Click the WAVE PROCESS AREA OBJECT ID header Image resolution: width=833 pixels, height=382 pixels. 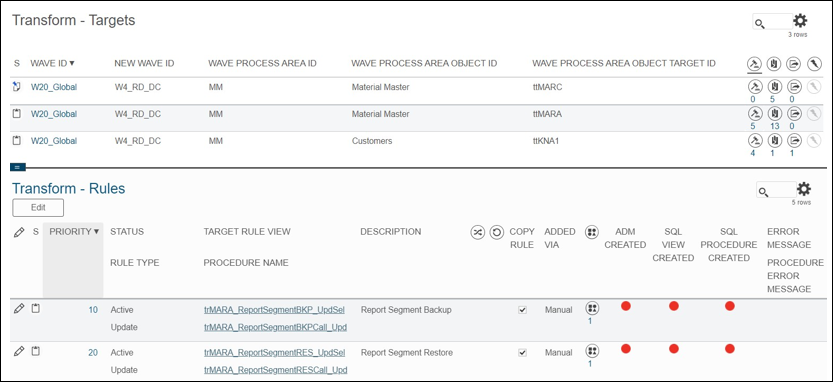click(424, 63)
